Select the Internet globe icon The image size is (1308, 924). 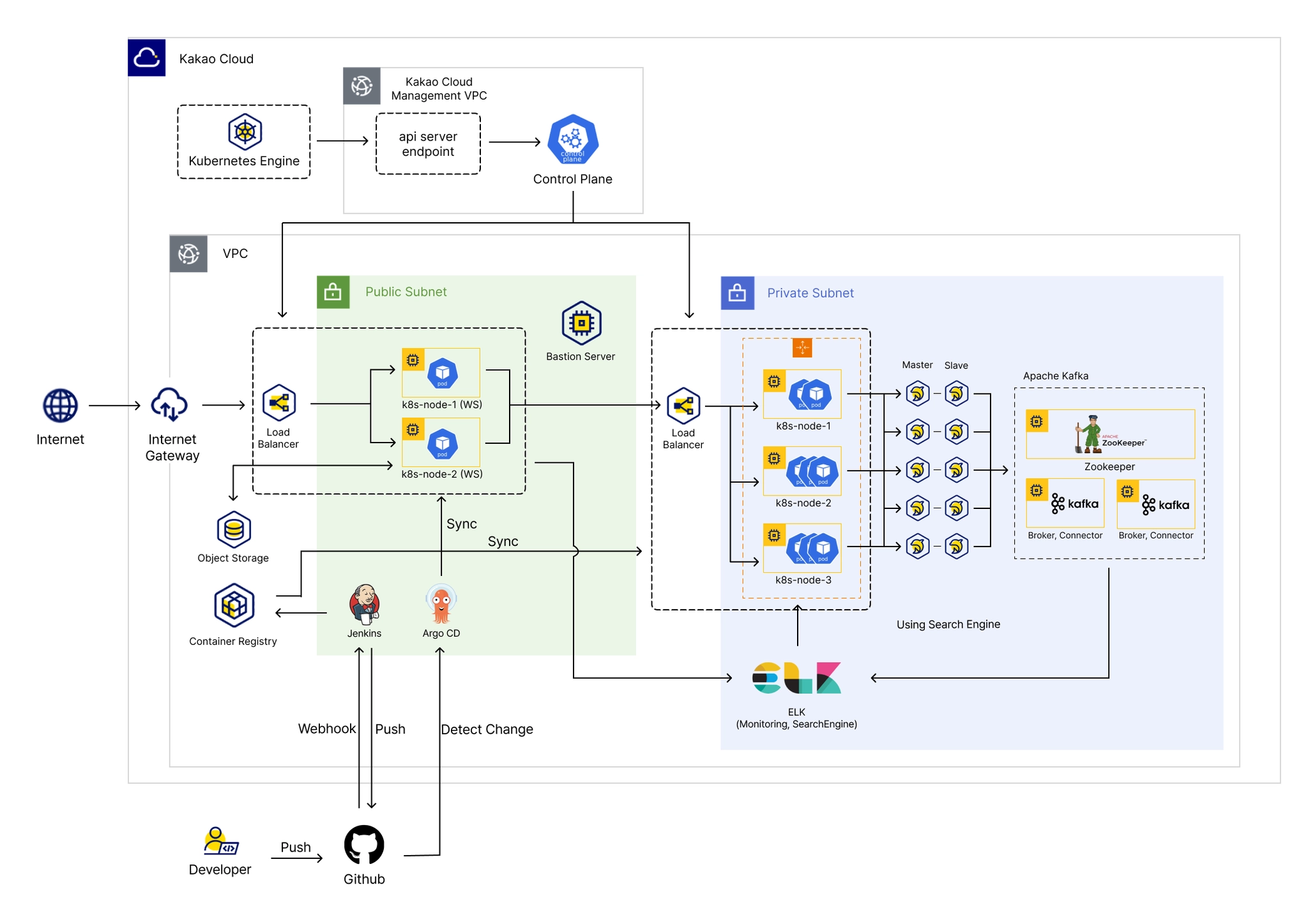click(60, 405)
